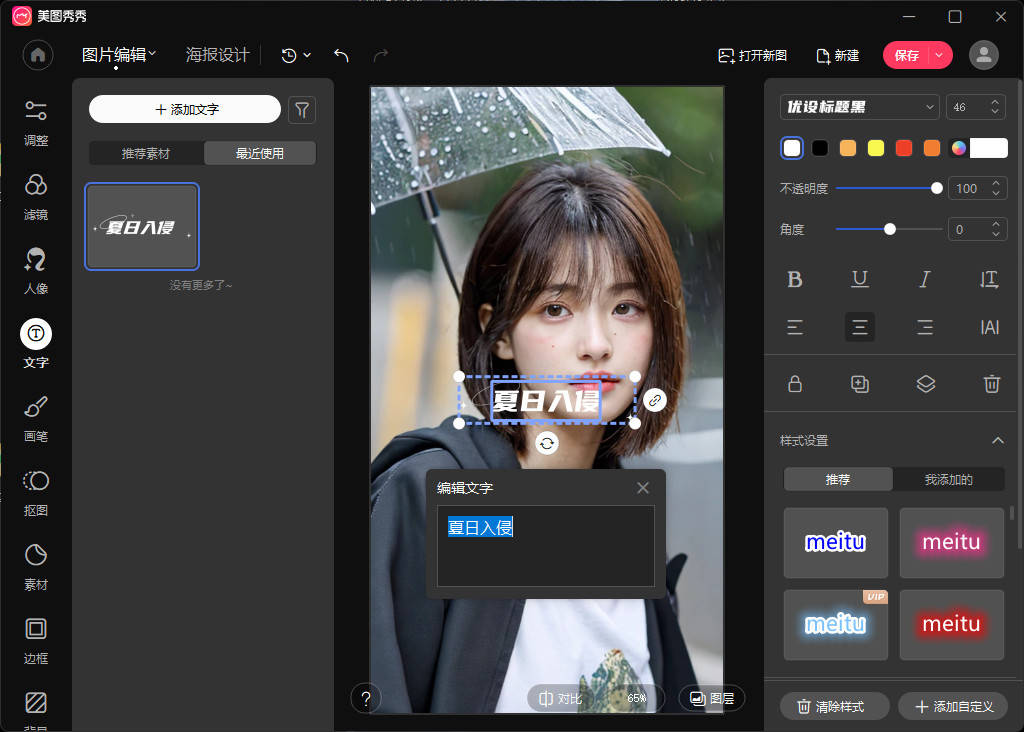Select the red color swatch

(904, 148)
